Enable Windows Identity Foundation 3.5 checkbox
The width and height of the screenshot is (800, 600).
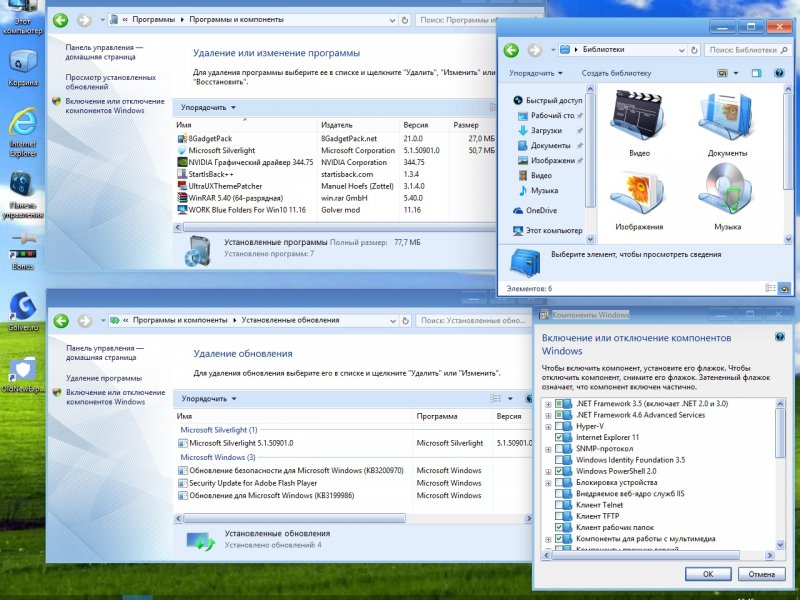[x=559, y=460]
